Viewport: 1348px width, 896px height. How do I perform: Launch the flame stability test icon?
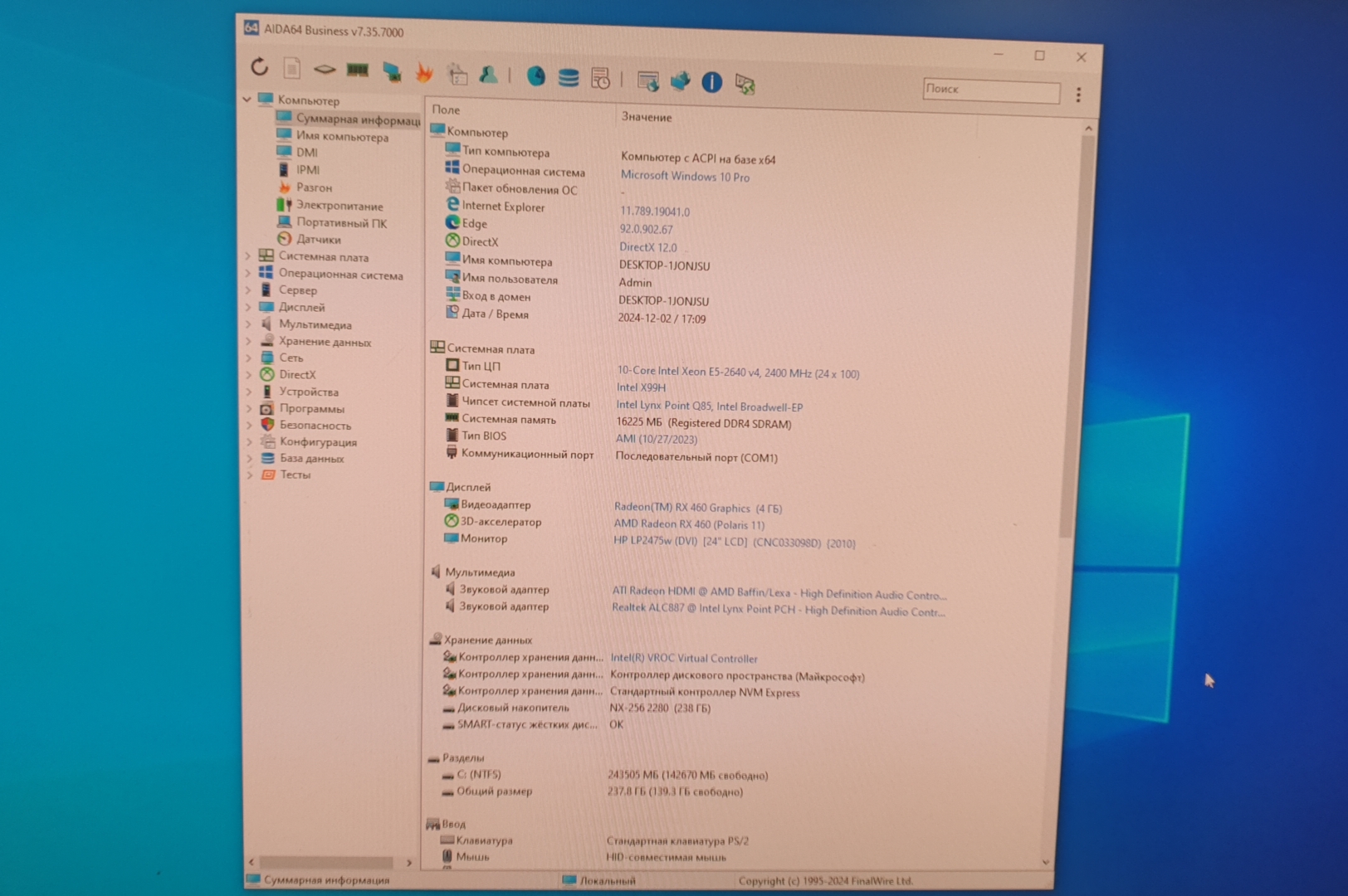pos(424,74)
